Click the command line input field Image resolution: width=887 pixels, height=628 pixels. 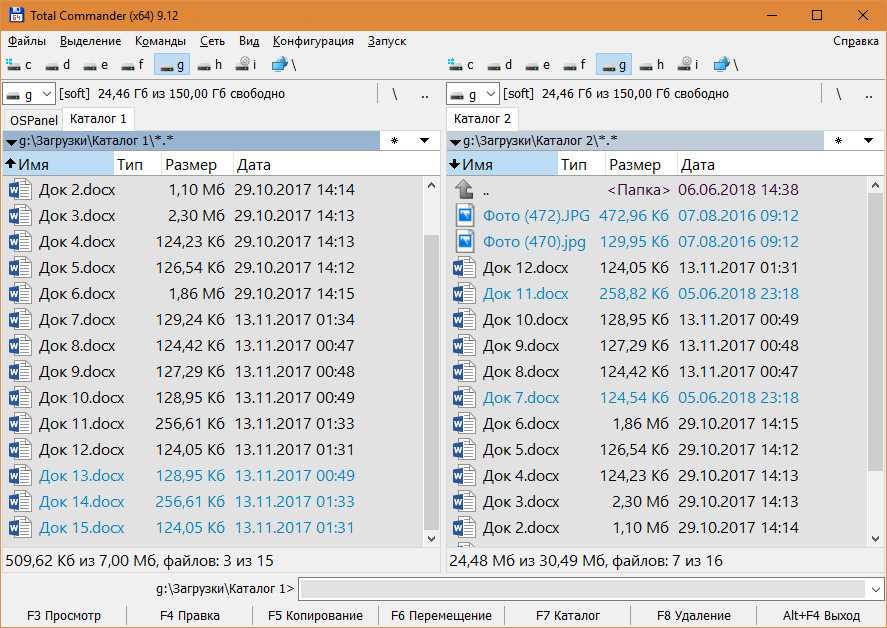pyautogui.click(x=590, y=589)
